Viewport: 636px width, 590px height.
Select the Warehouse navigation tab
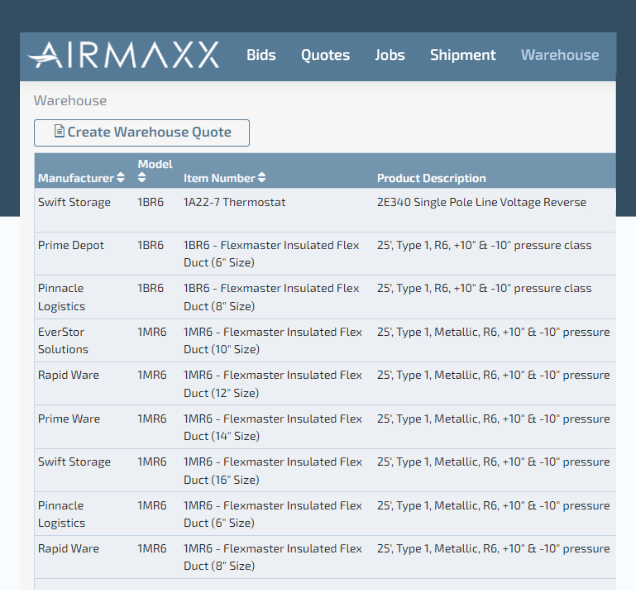pyautogui.click(x=559, y=55)
